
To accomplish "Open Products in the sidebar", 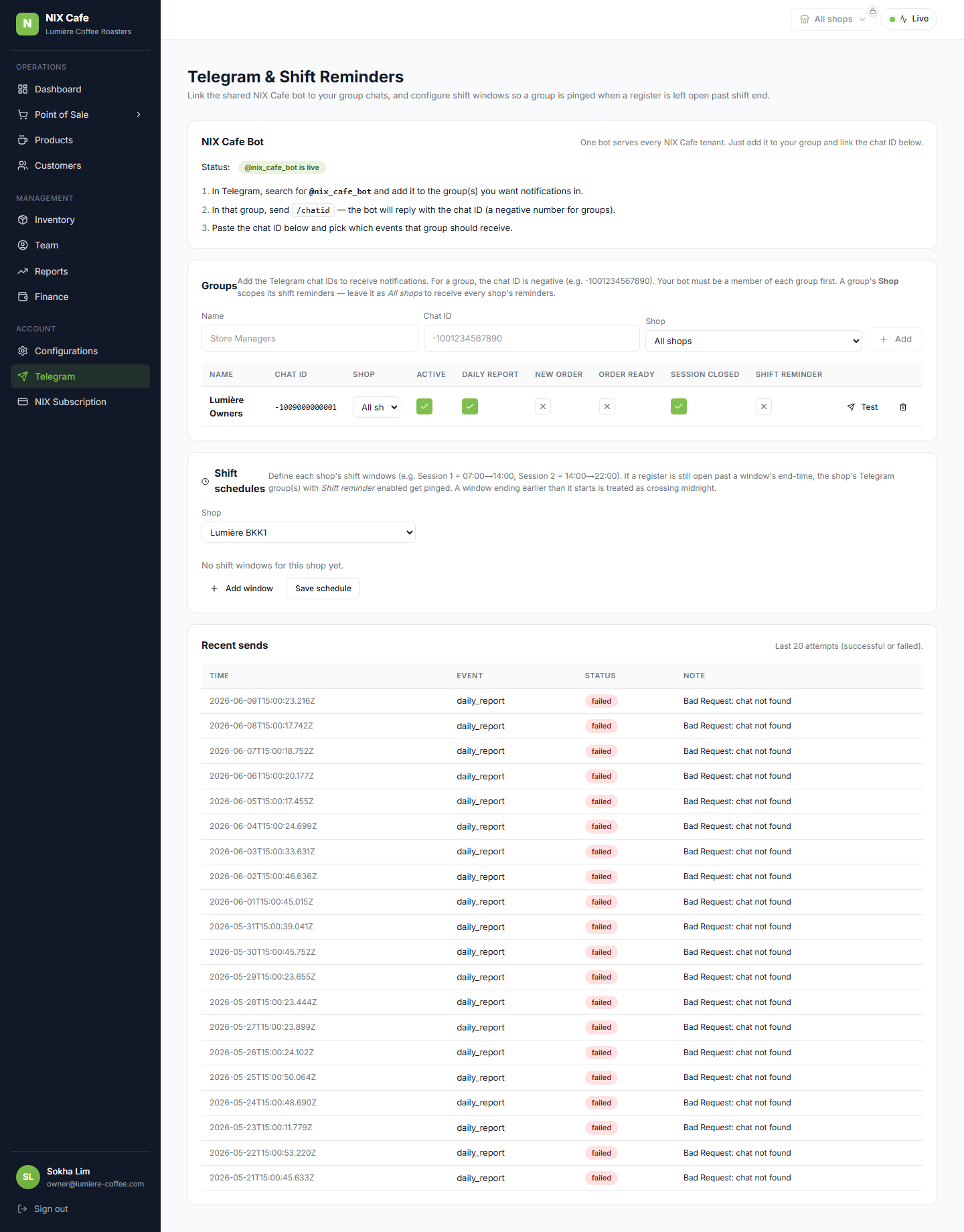I will coord(80,140).
